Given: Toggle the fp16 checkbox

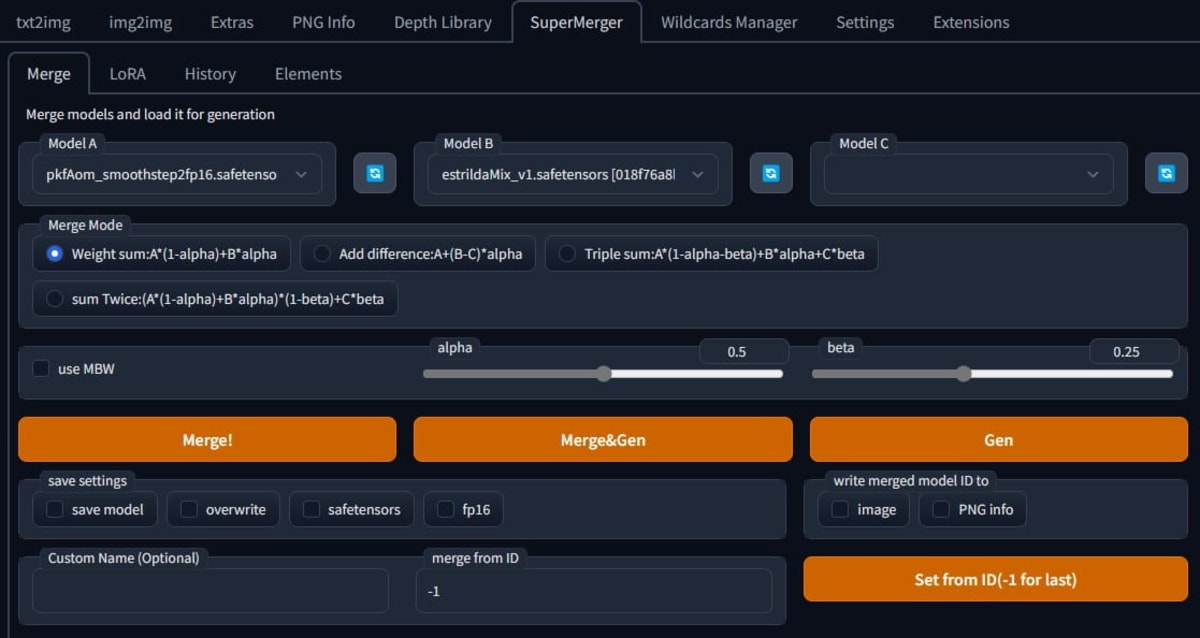Looking at the screenshot, I should coord(446,510).
